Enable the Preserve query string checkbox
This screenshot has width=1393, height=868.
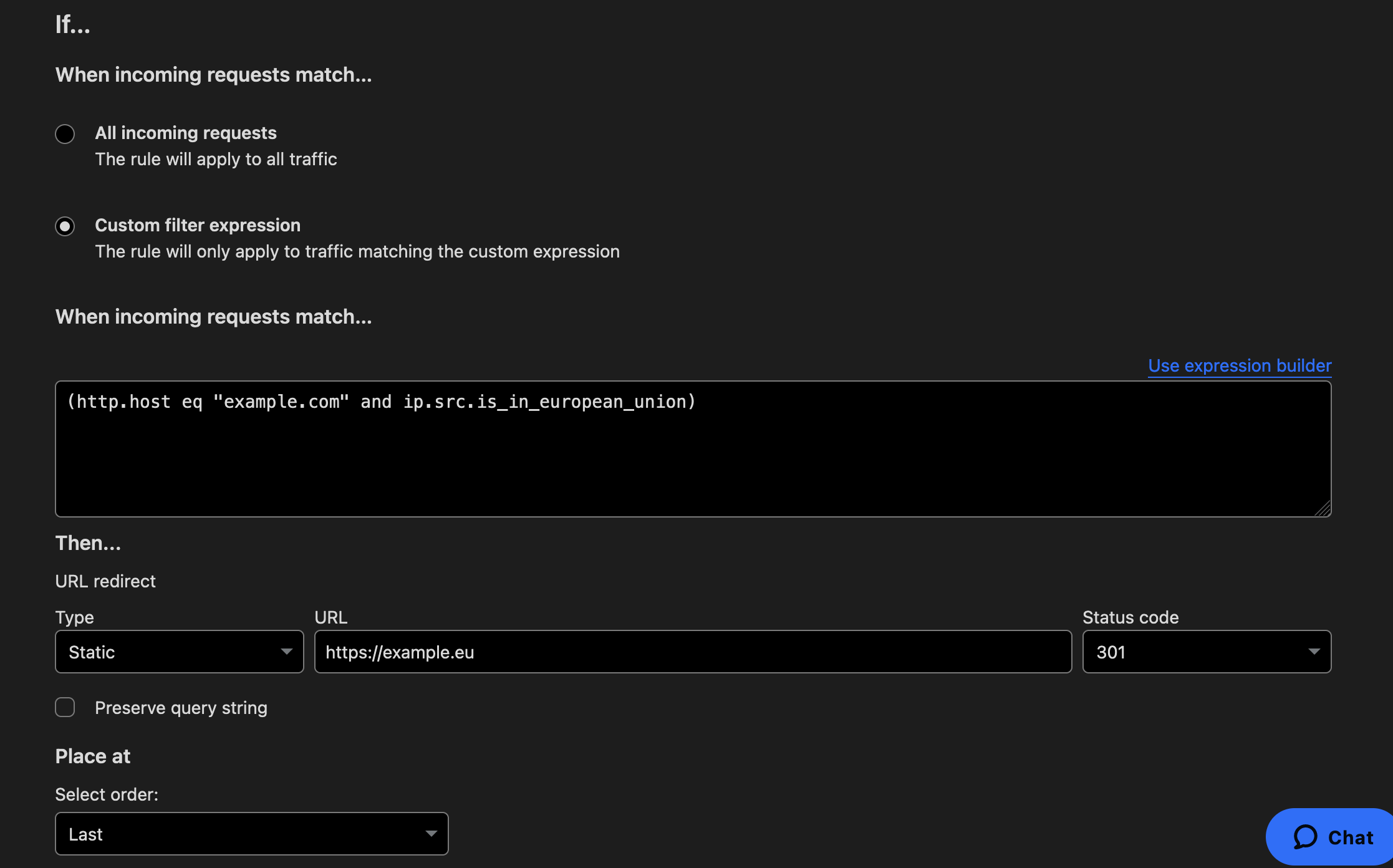point(65,707)
